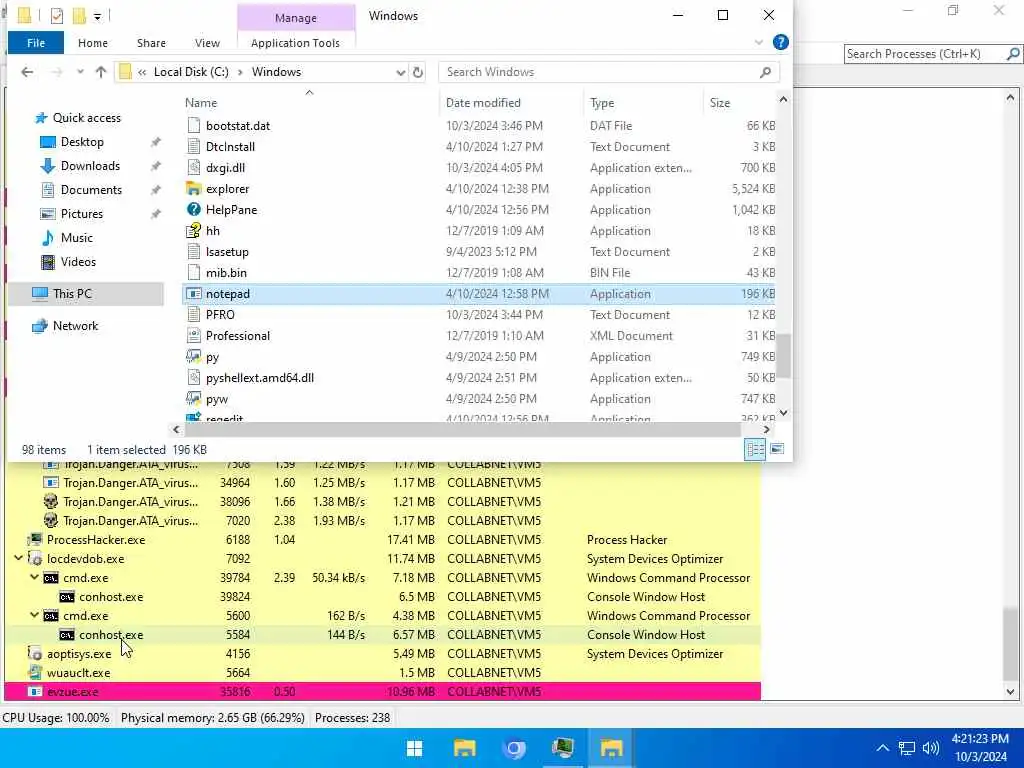Select Trojan process with PID 38096
The height and width of the screenshot is (768, 1024).
coord(383,502)
